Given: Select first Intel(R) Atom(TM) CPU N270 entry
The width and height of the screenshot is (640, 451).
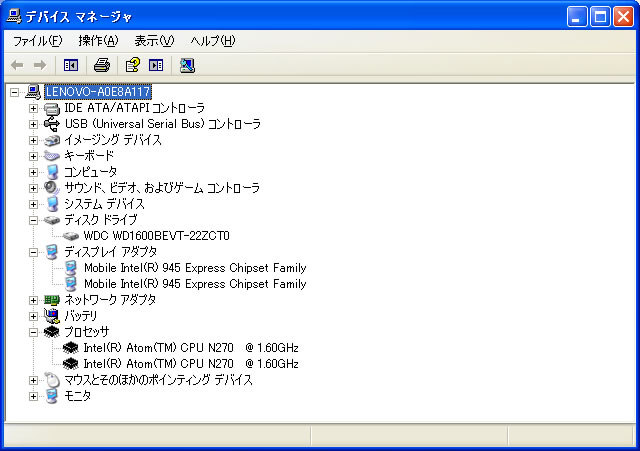Looking at the screenshot, I should (191, 348).
